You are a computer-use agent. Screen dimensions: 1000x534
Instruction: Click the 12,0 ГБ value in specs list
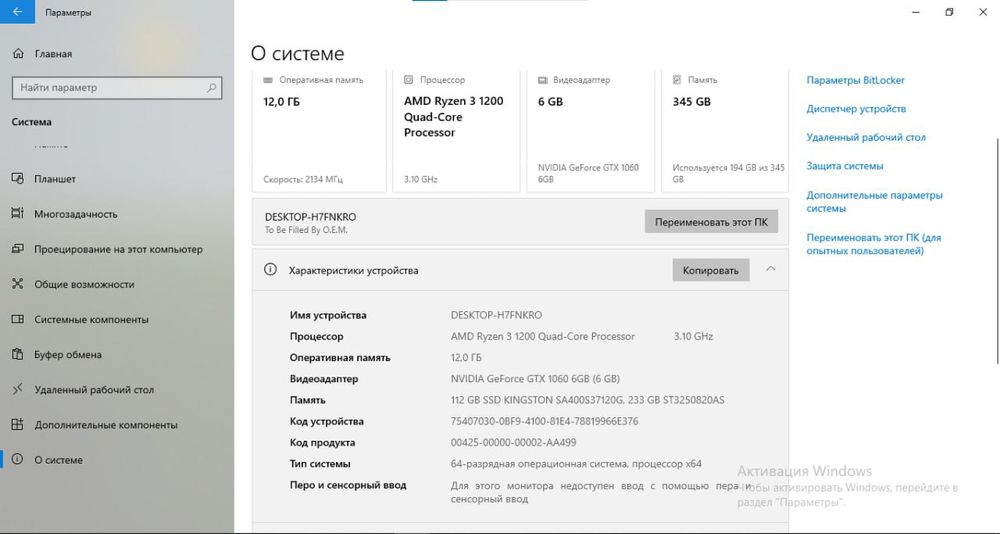(x=466, y=358)
